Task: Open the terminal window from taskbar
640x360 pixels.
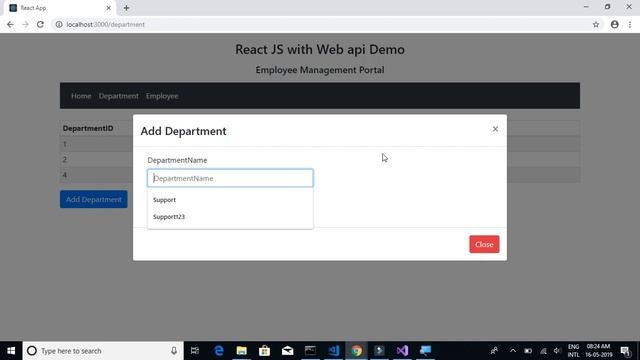Action: 310,351
